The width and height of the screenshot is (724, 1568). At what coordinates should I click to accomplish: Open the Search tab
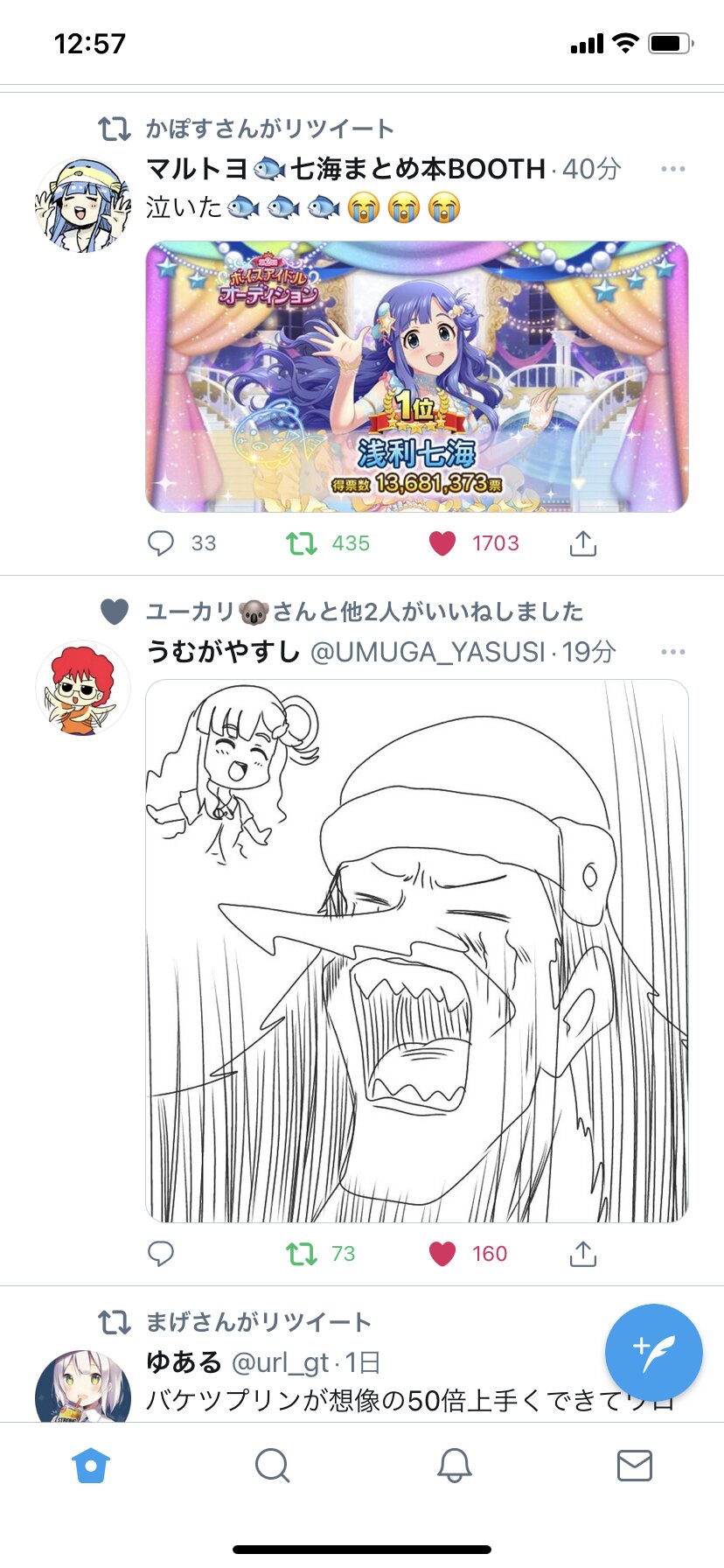[x=272, y=1465]
